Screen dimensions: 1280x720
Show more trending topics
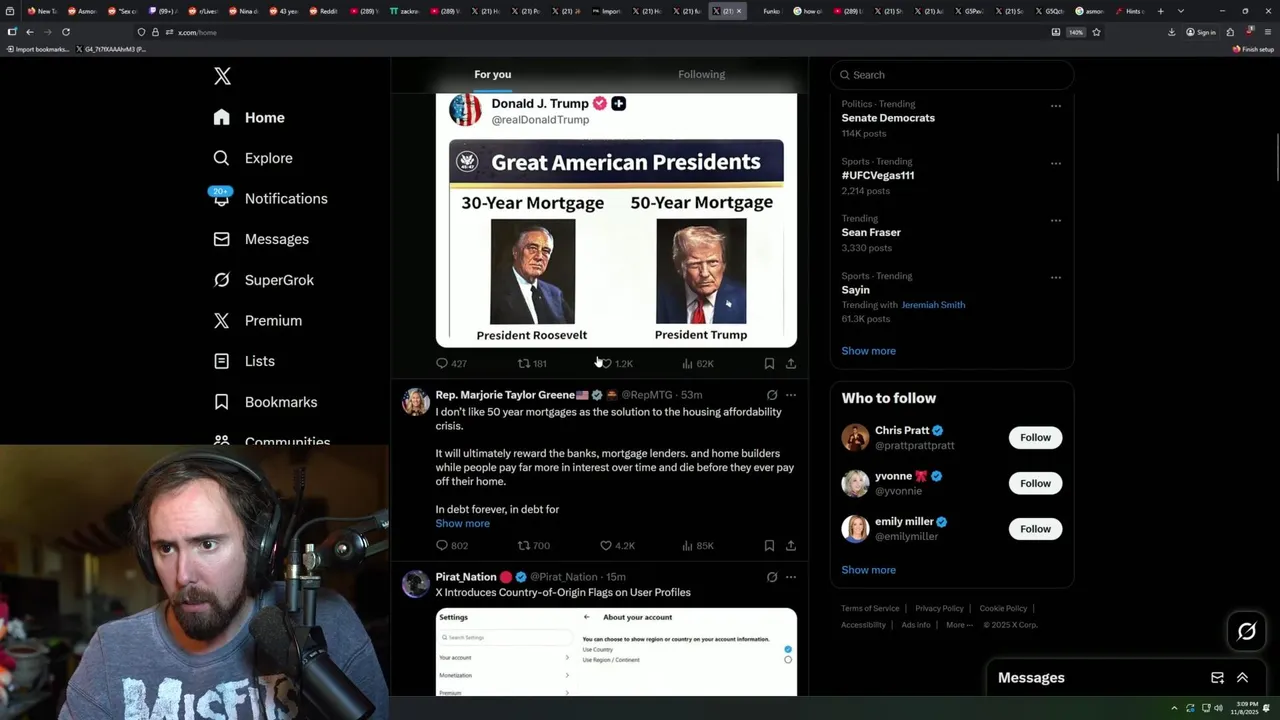pos(868,351)
